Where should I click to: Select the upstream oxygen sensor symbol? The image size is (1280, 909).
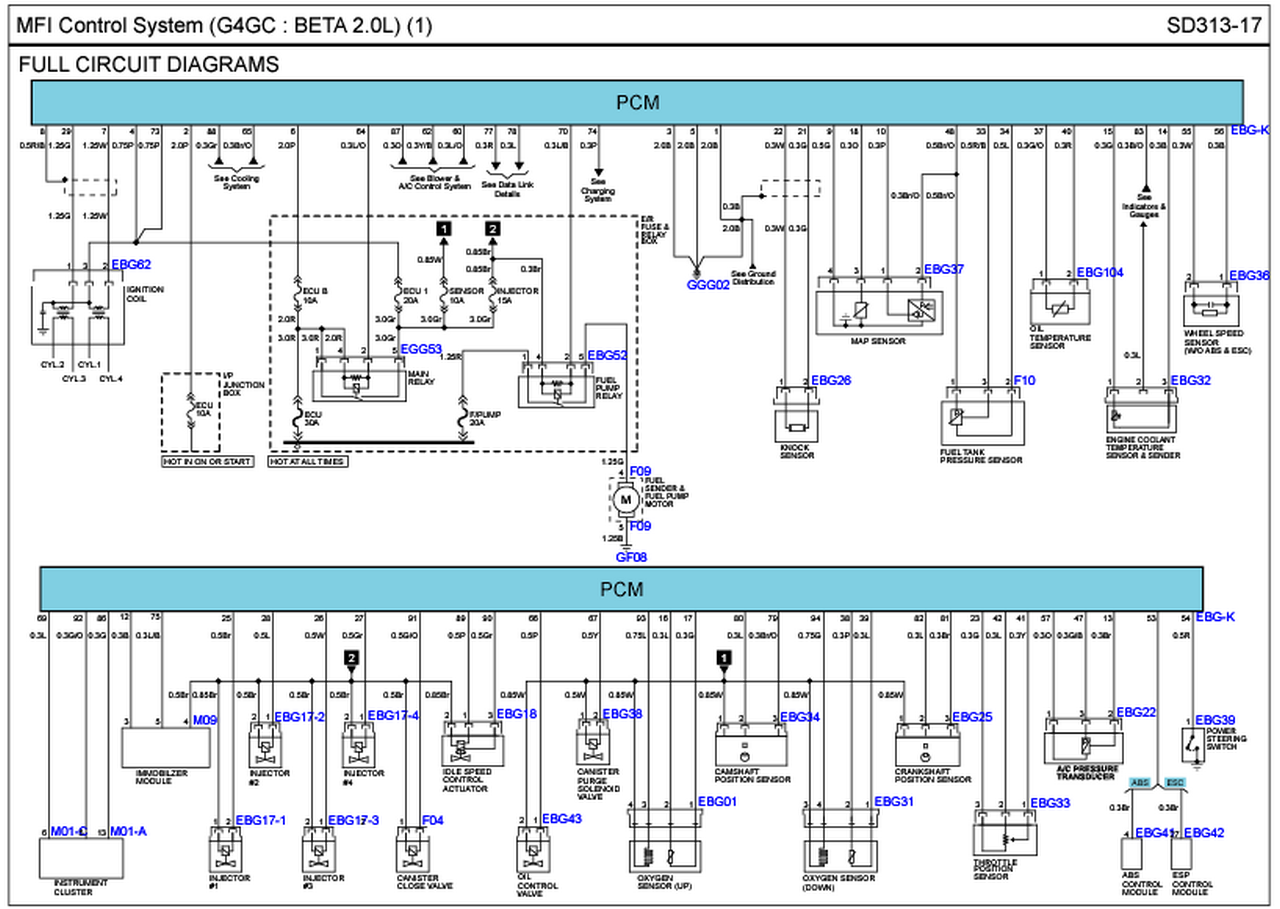[663, 858]
